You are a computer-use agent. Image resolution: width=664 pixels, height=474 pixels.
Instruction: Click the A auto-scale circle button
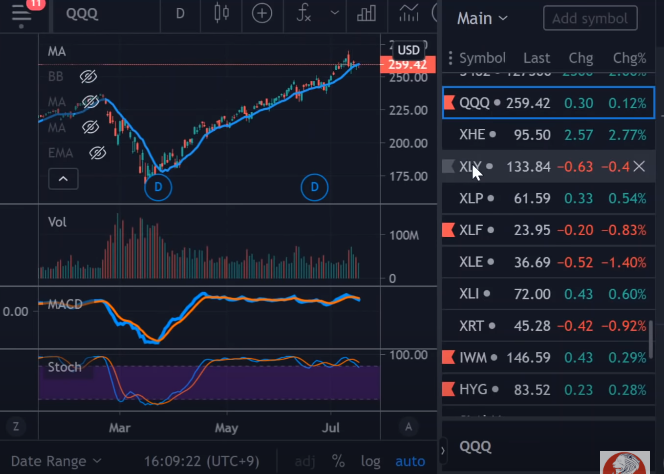(408, 427)
